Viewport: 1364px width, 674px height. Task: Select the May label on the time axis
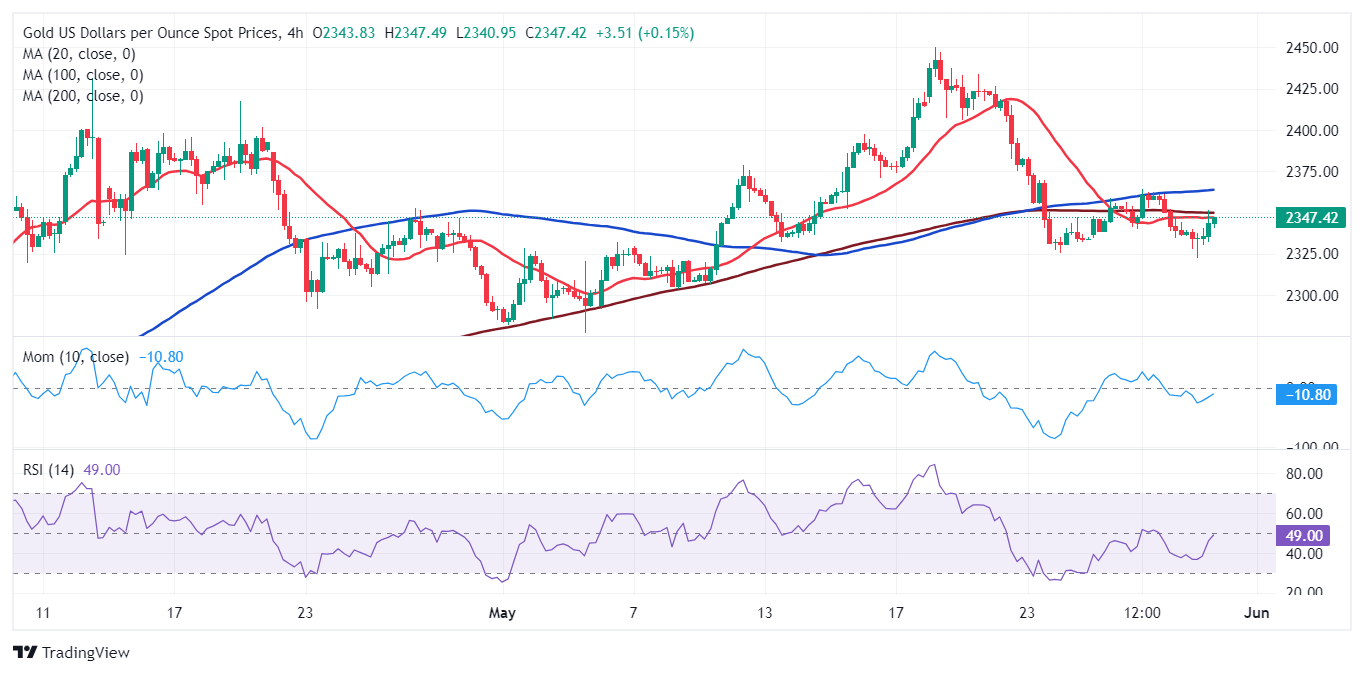pos(502,613)
